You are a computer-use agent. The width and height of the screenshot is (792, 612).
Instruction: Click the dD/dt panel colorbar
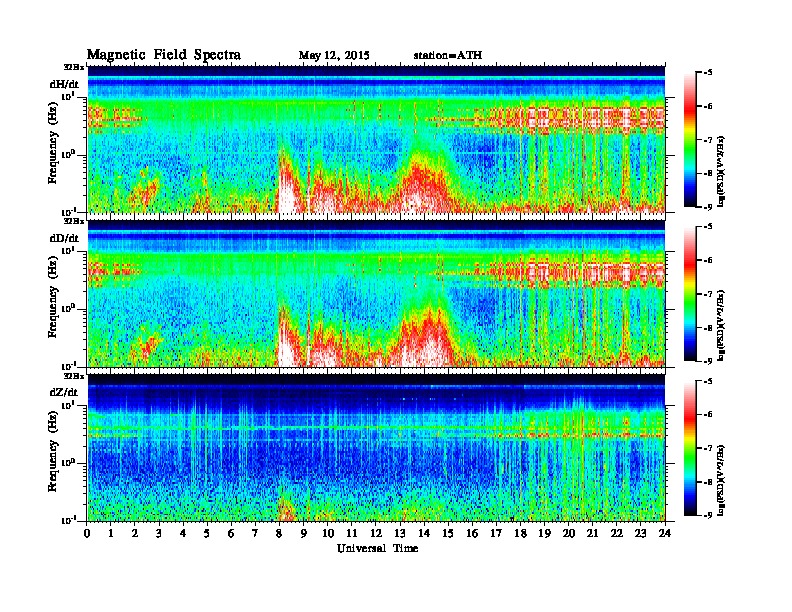(x=690, y=294)
